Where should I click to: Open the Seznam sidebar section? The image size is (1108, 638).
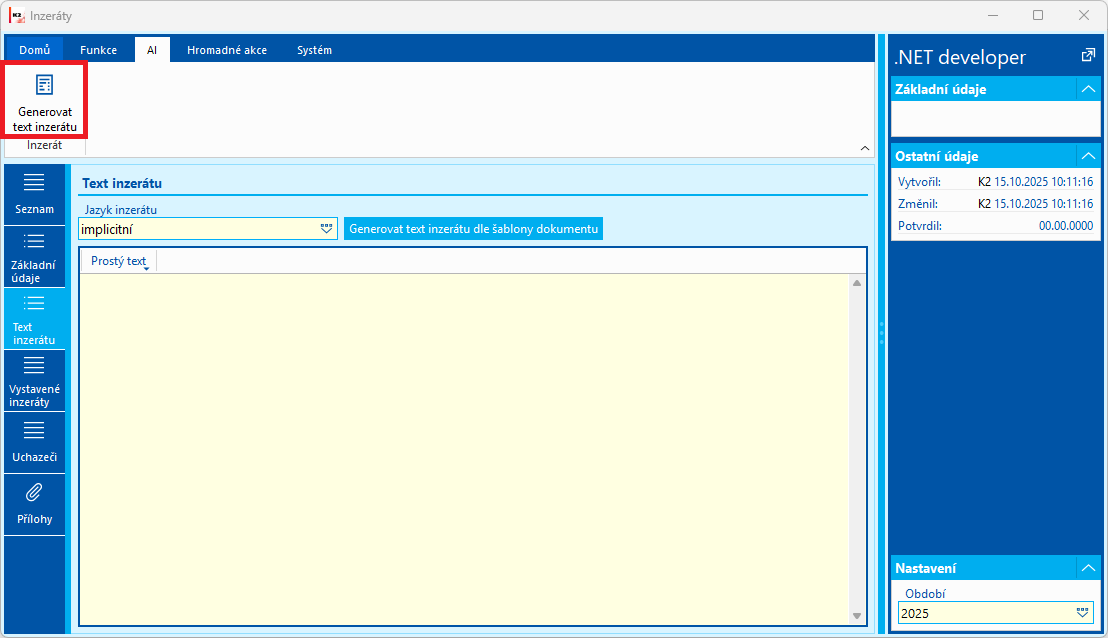34,194
